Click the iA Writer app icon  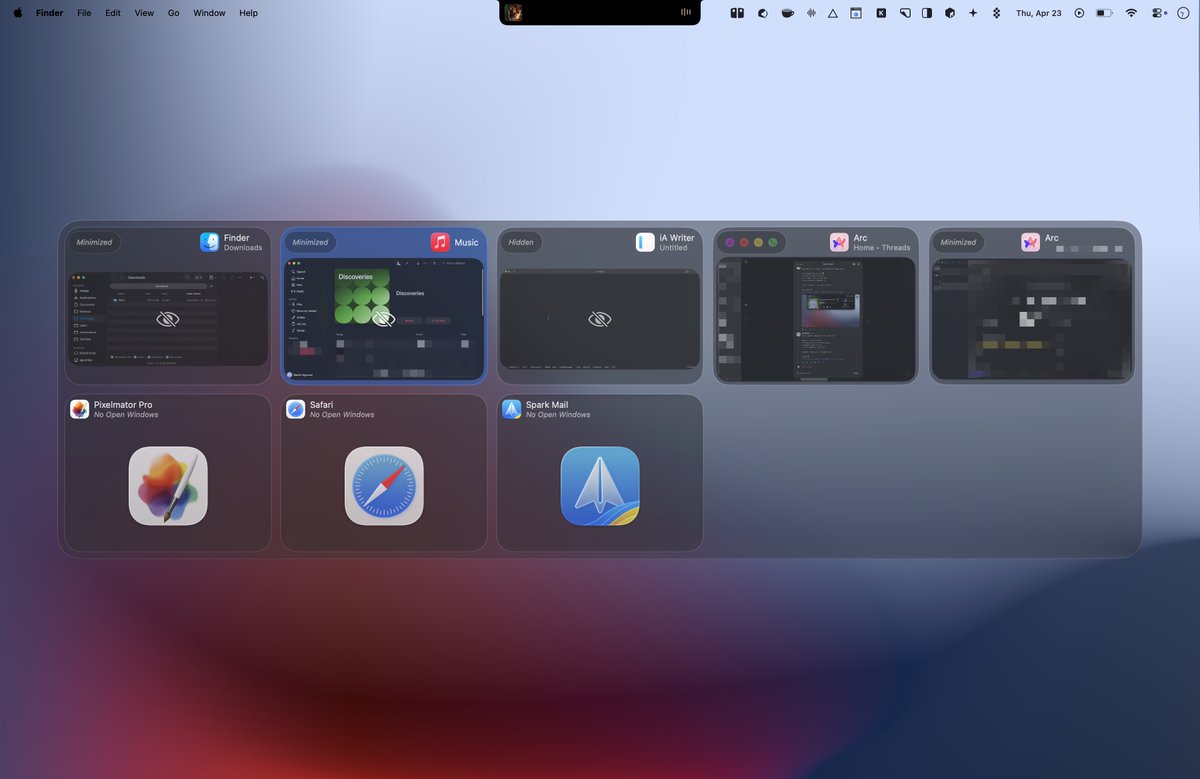pos(645,242)
